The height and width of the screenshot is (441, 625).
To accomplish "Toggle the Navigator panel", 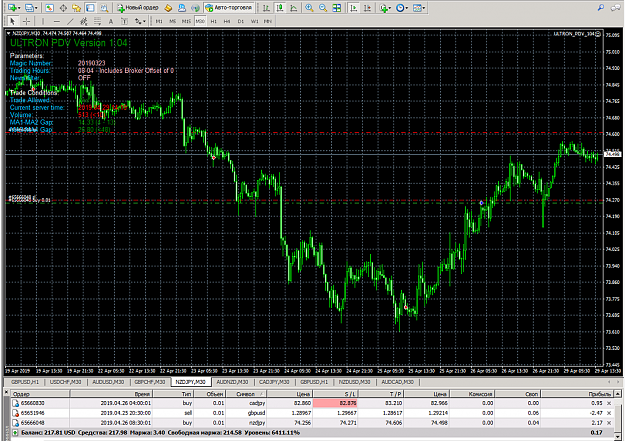I will tap(77, 8).
